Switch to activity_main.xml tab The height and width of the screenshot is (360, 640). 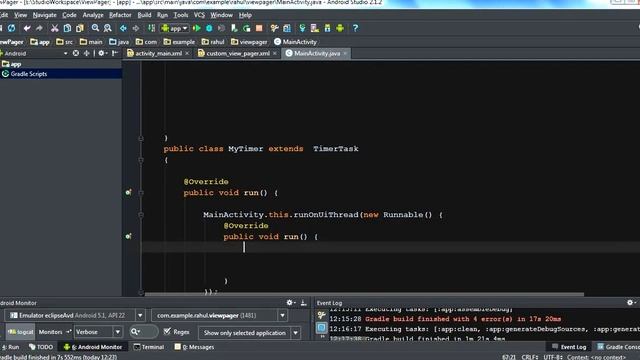pos(158,53)
